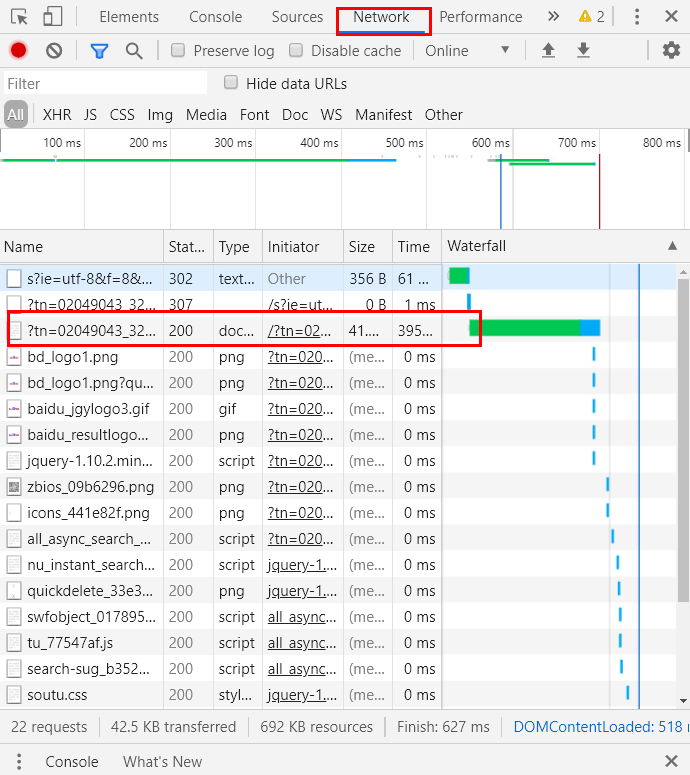Screen dimensions: 690x775
Task: Open network settings gear icon
Action: tap(671, 51)
